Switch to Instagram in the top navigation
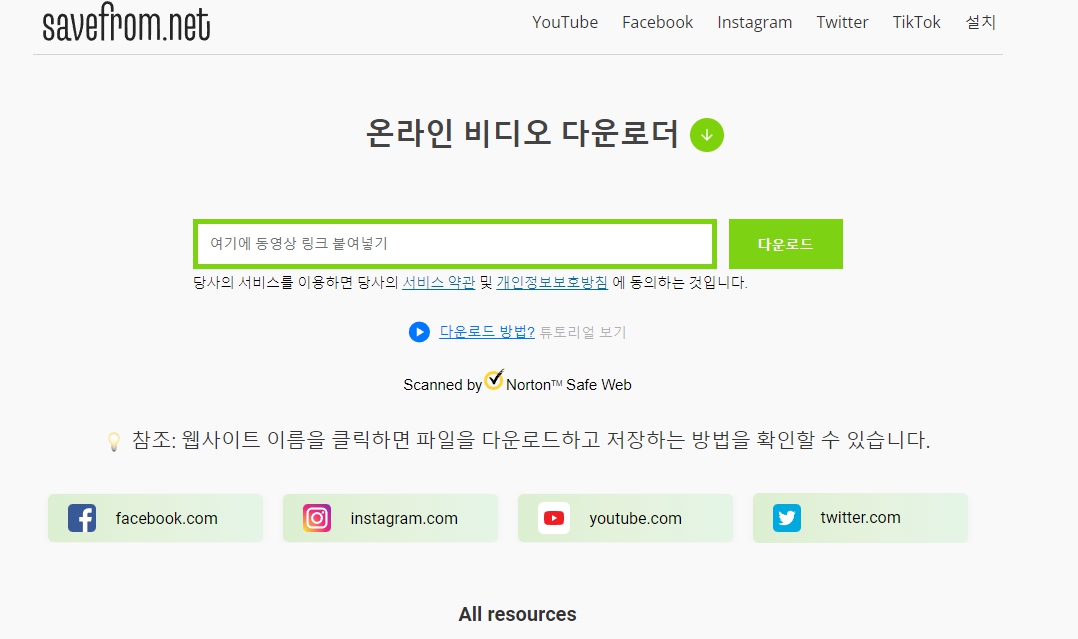The image size is (1078, 639). tap(754, 22)
